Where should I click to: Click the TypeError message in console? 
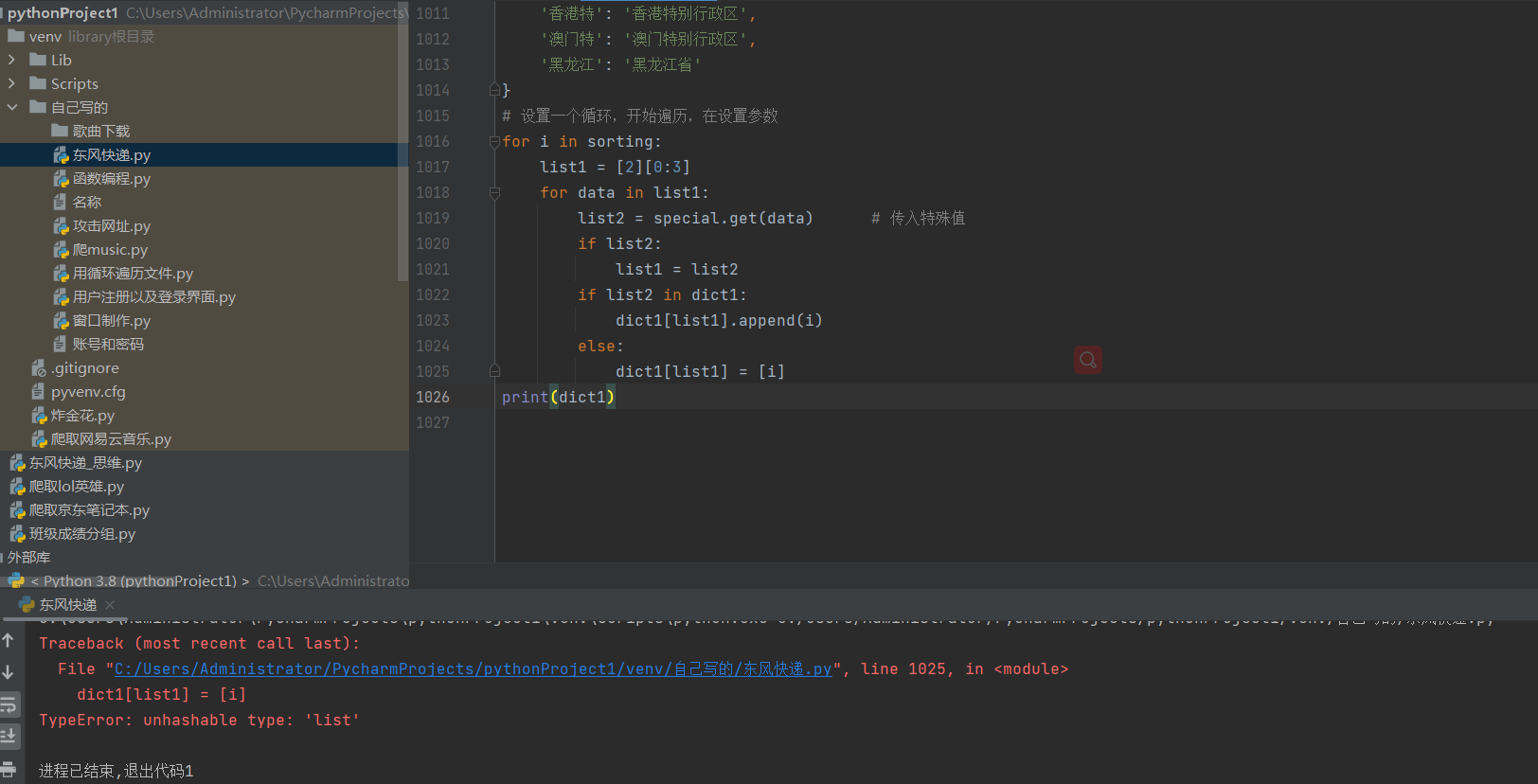pyautogui.click(x=200, y=720)
